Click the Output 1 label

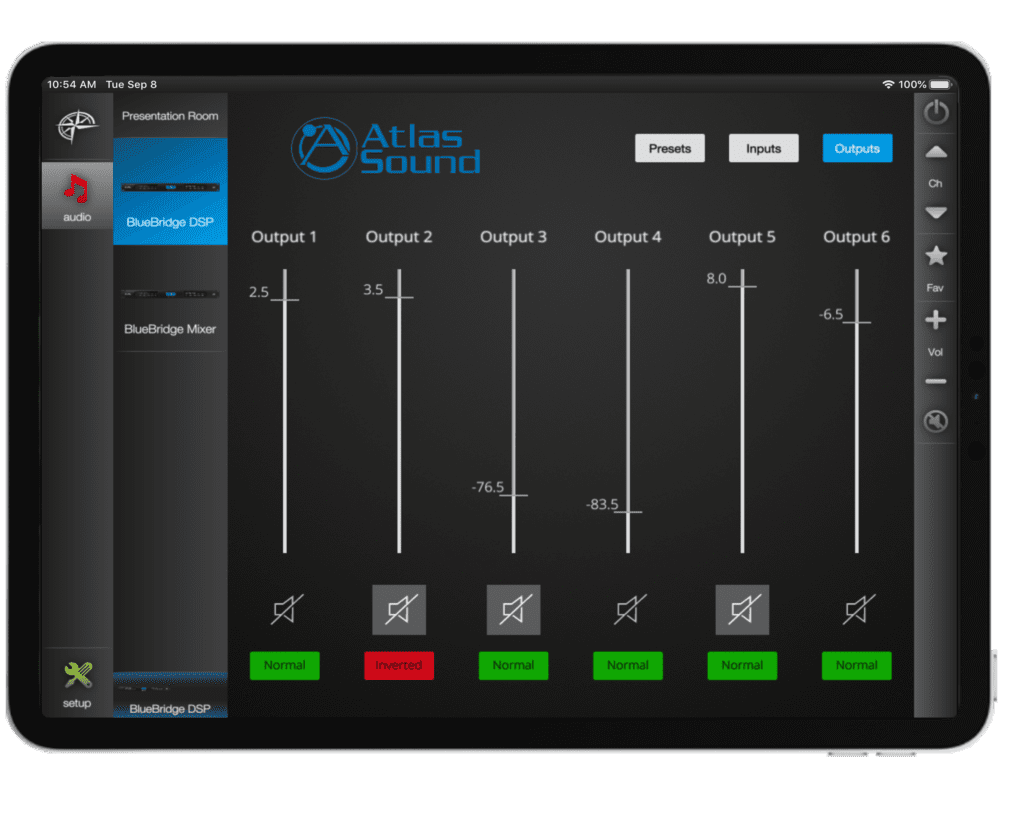tap(284, 237)
